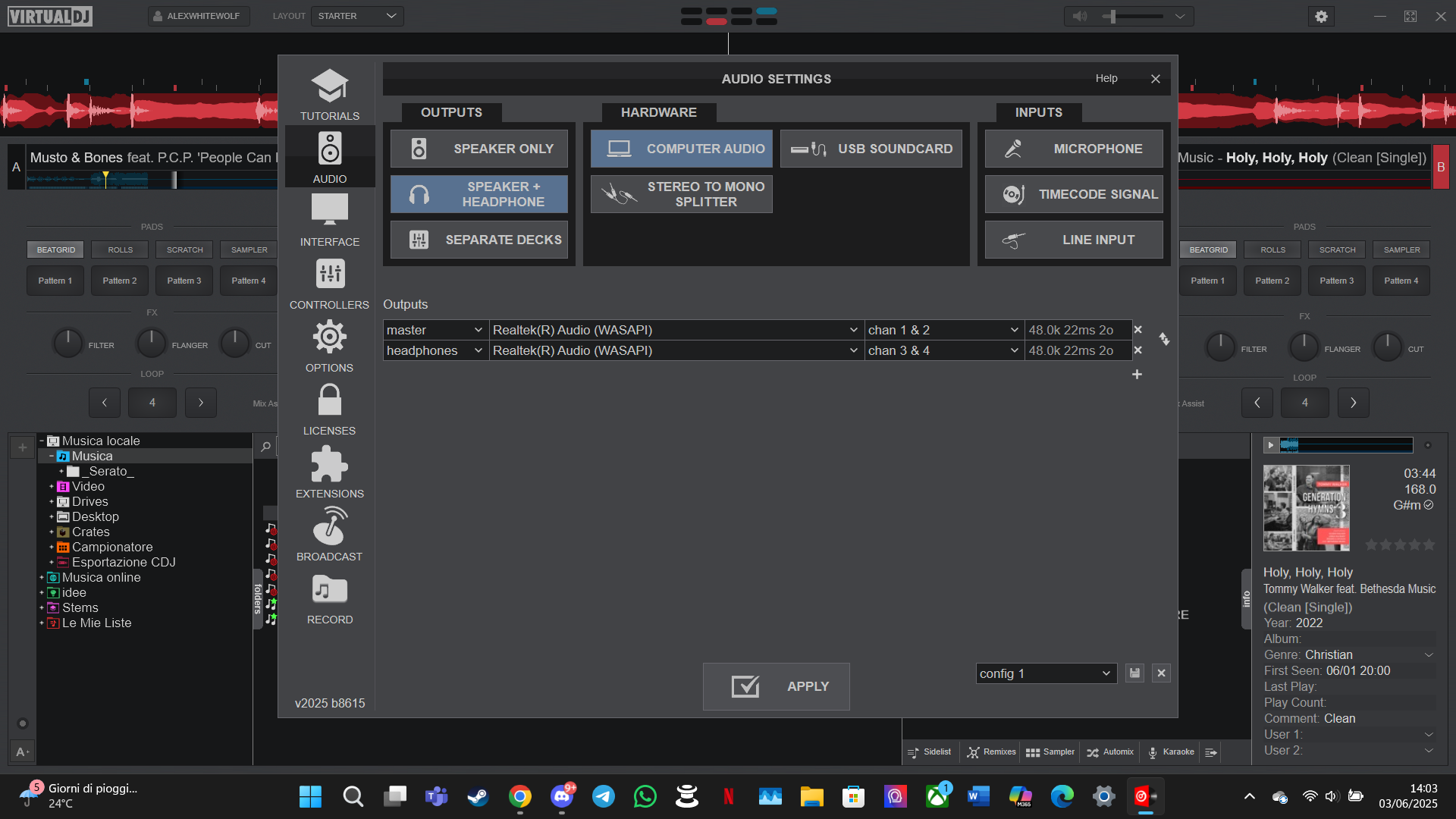1456x819 pixels.
Task: Click the advanced arrows icon beside outputs
Action: [1164, 339]
